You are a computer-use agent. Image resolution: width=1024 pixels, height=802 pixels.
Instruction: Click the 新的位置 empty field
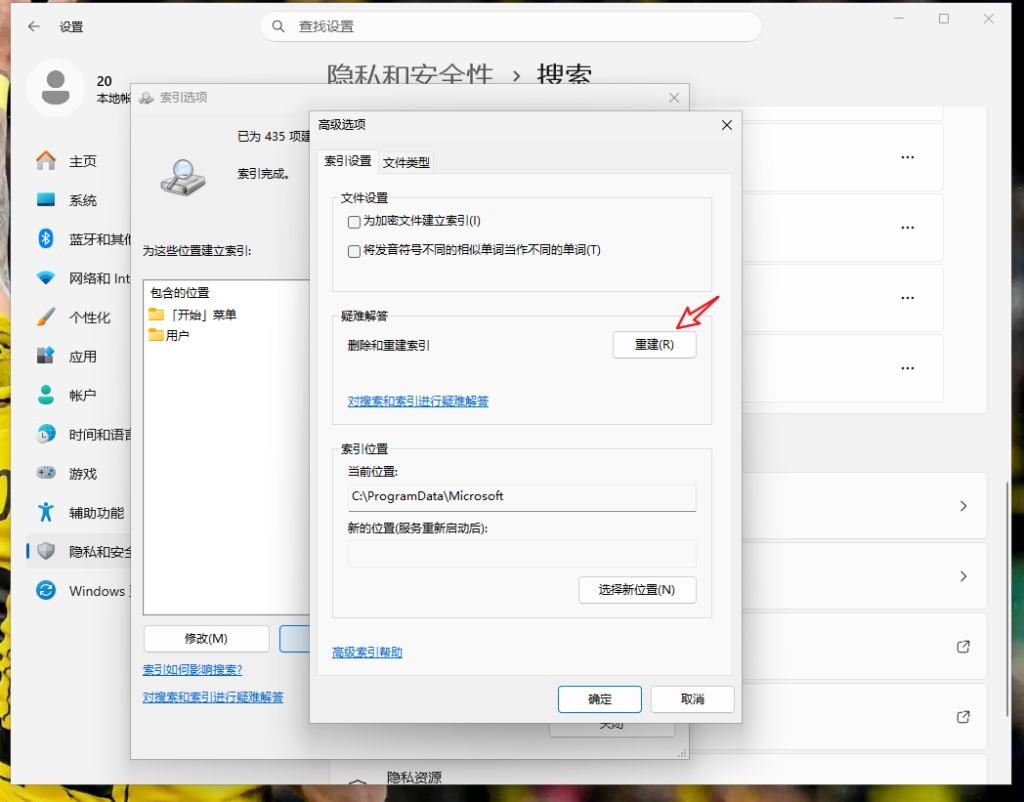tap(522, 554)
